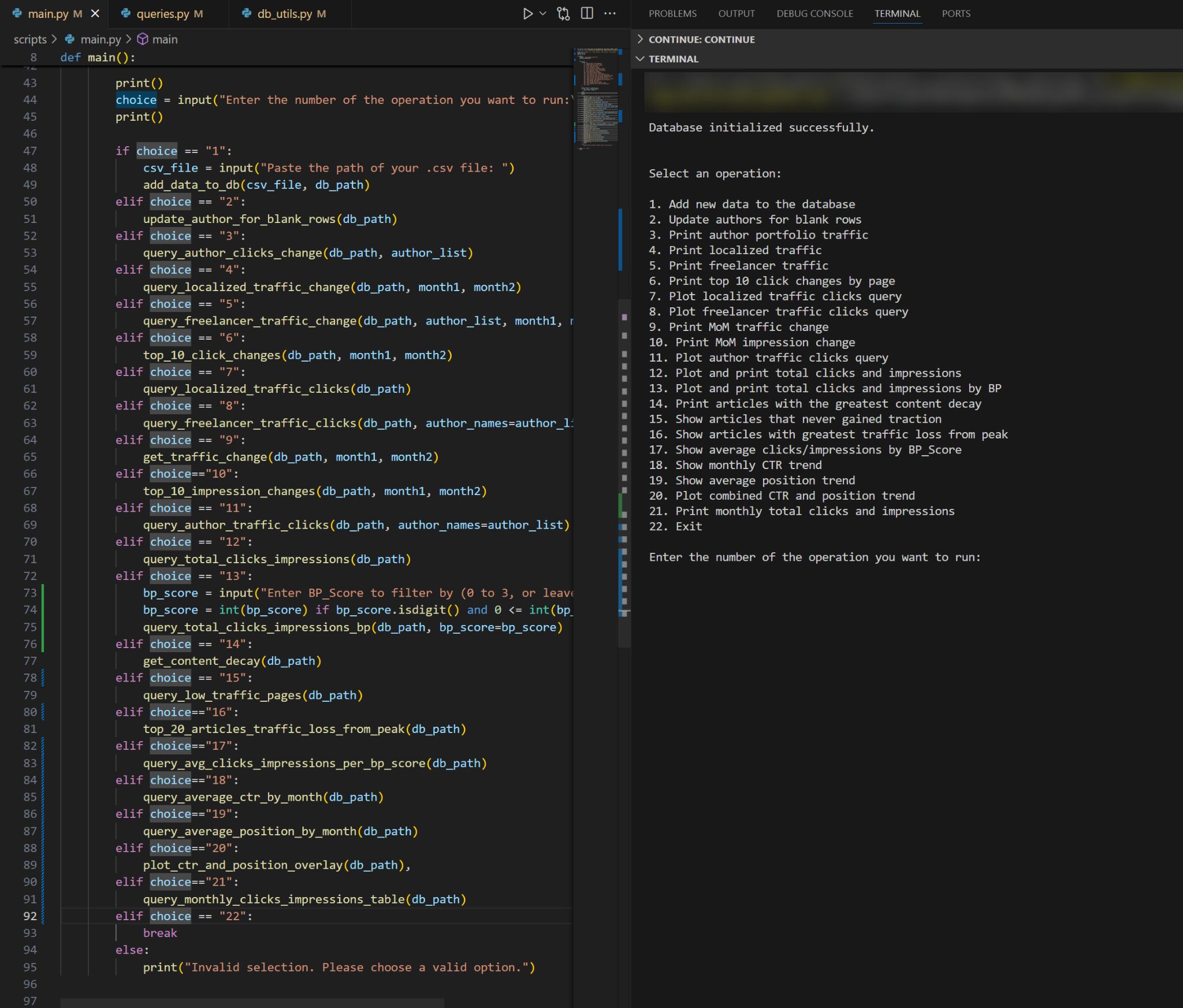Switch to the DEBUG CONSOLE tab
The image size is (1183, 1008).
814,13
